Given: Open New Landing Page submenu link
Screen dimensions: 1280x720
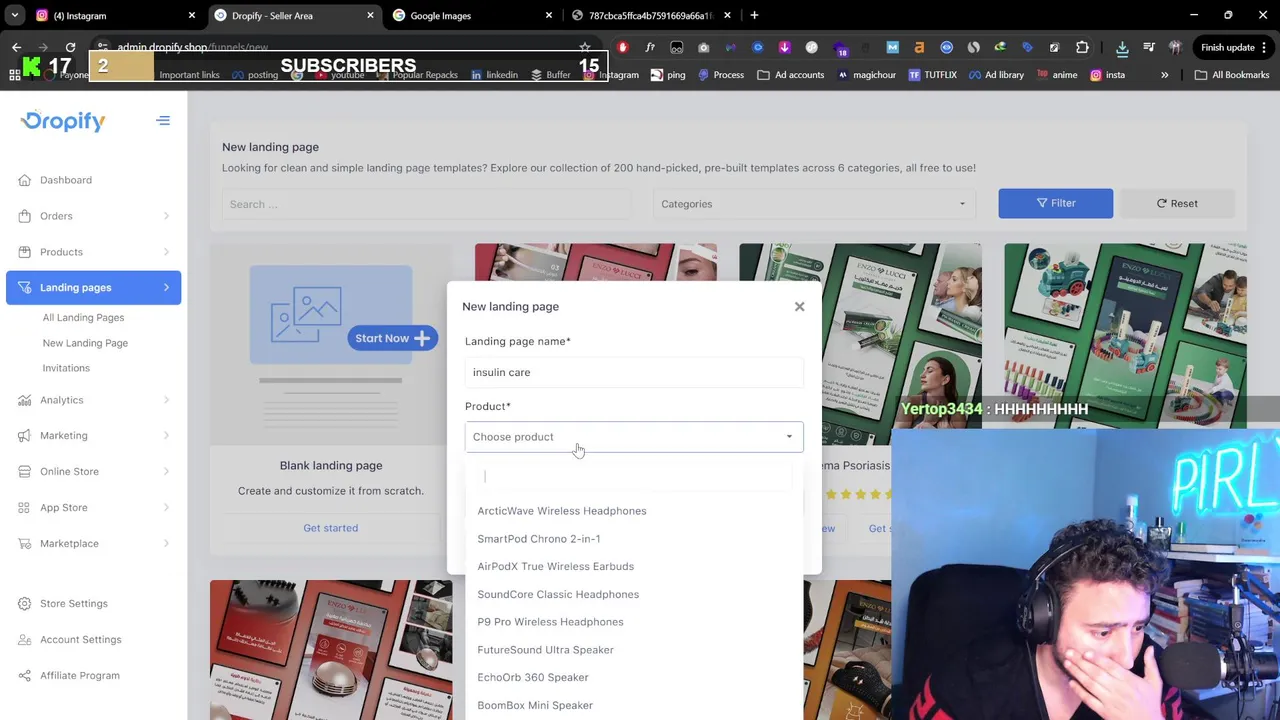Looking at the screenshot, I should (x=85, y=343).
